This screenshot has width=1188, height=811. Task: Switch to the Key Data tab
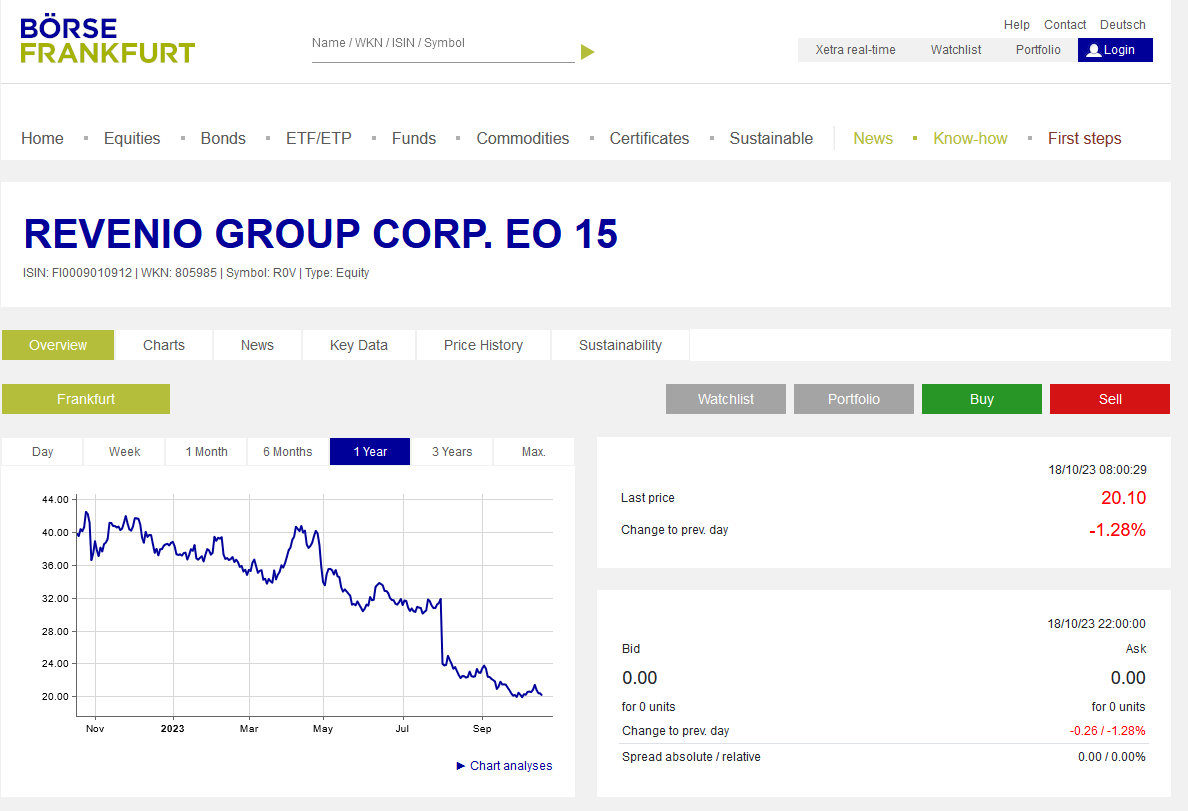tap(358, 345)
